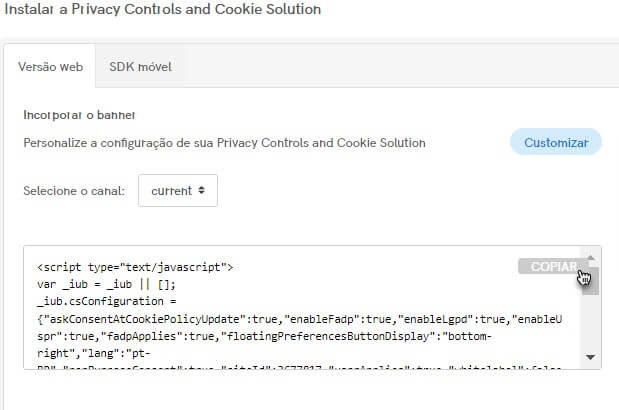Click the Personalize a configuração description text
The height and width of the screenshot is (410, 619).
[224, 142]
